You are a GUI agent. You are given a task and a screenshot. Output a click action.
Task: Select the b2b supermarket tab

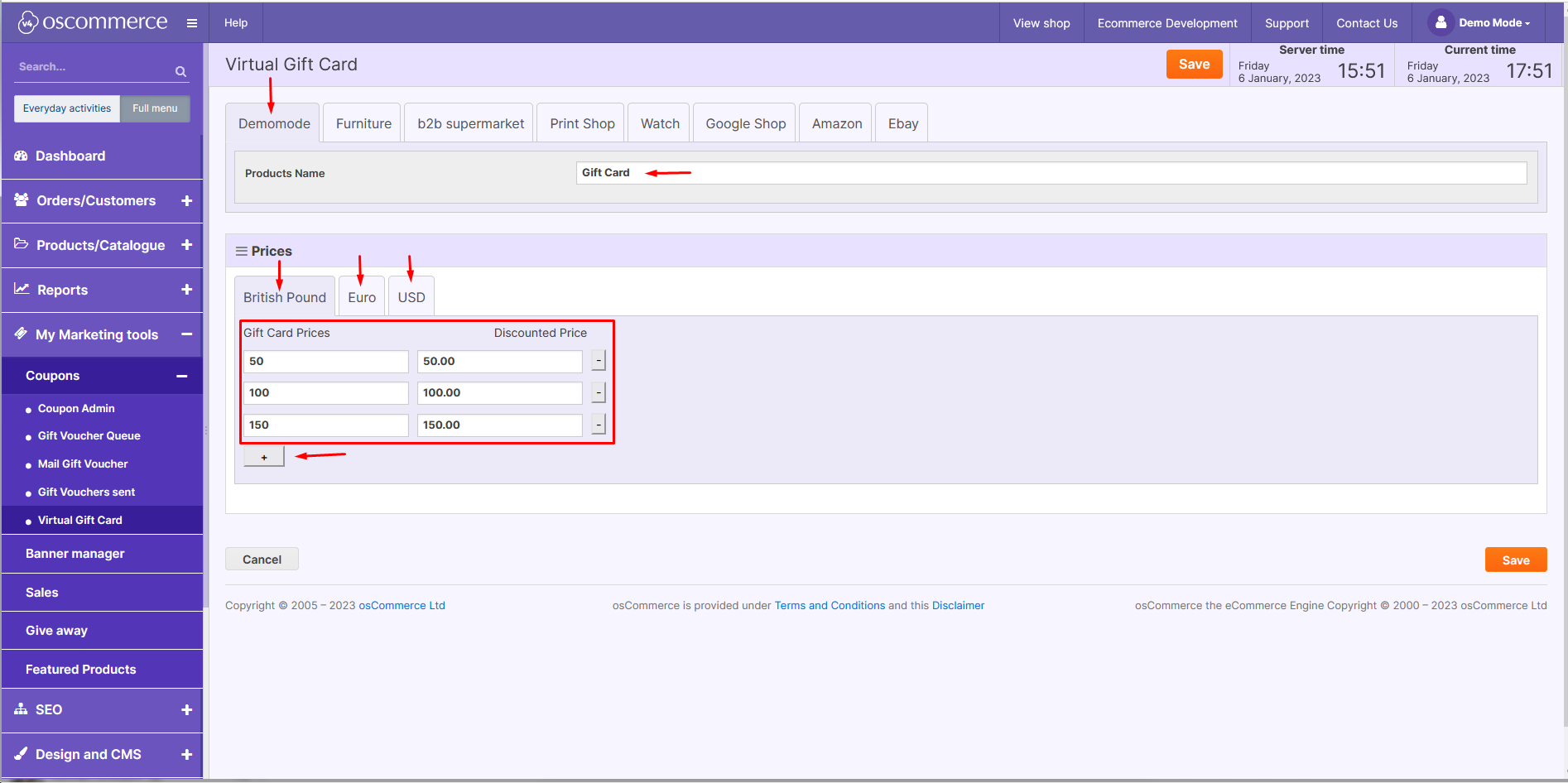tap(470, 123)
